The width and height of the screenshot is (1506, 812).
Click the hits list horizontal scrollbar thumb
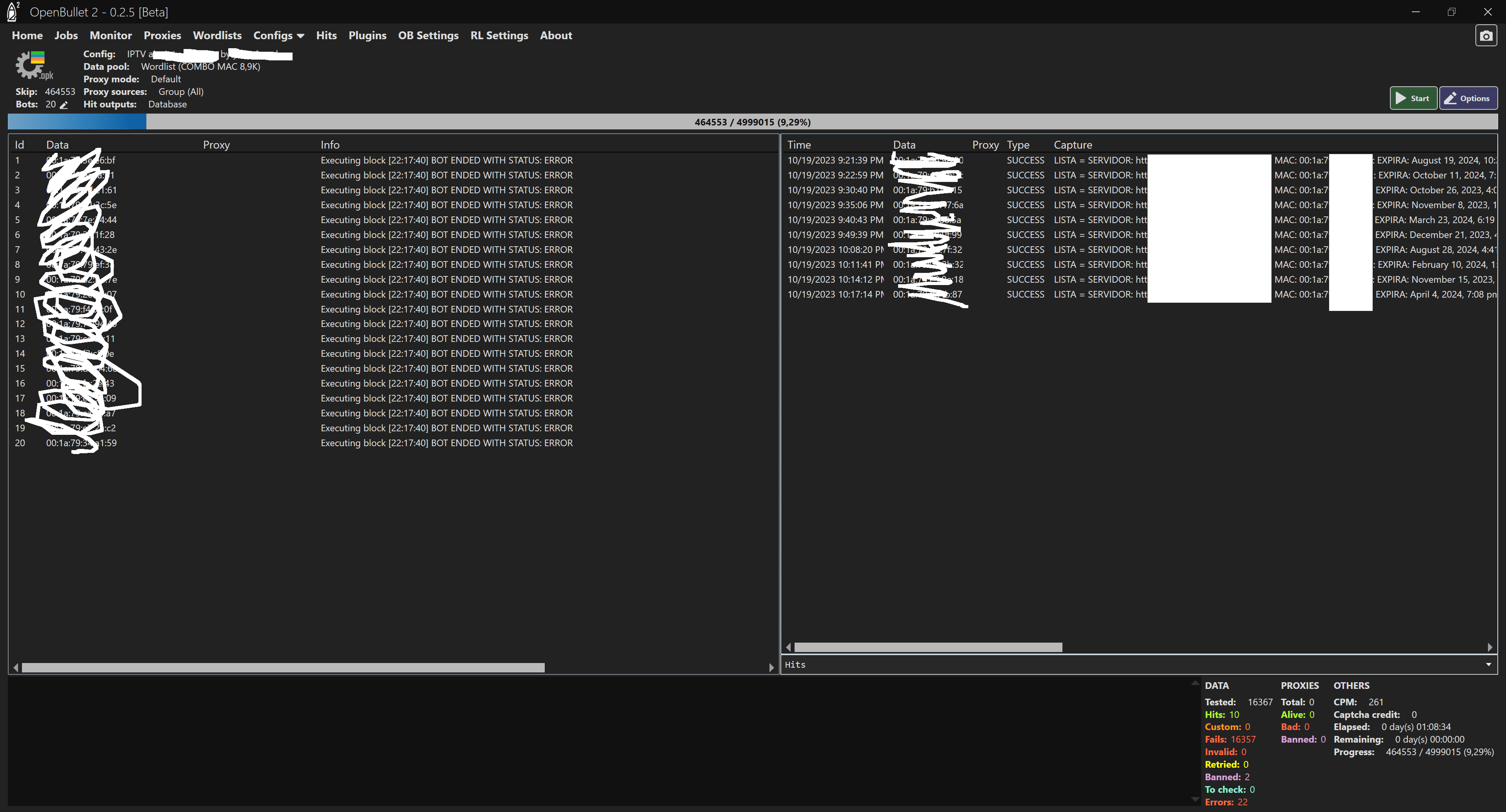[x=928, y=647]
